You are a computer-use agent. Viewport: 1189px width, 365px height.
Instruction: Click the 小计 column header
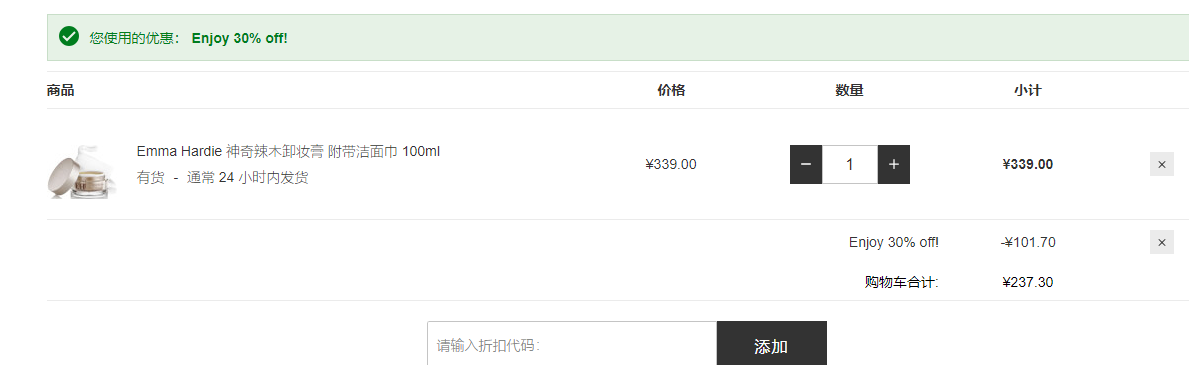point(1027,90)
